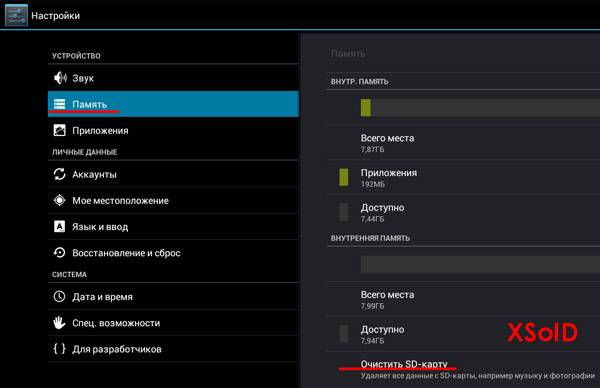Tap the Дата и время clock icon
Viewport: 600px width, 388px height.
point(59,296)
